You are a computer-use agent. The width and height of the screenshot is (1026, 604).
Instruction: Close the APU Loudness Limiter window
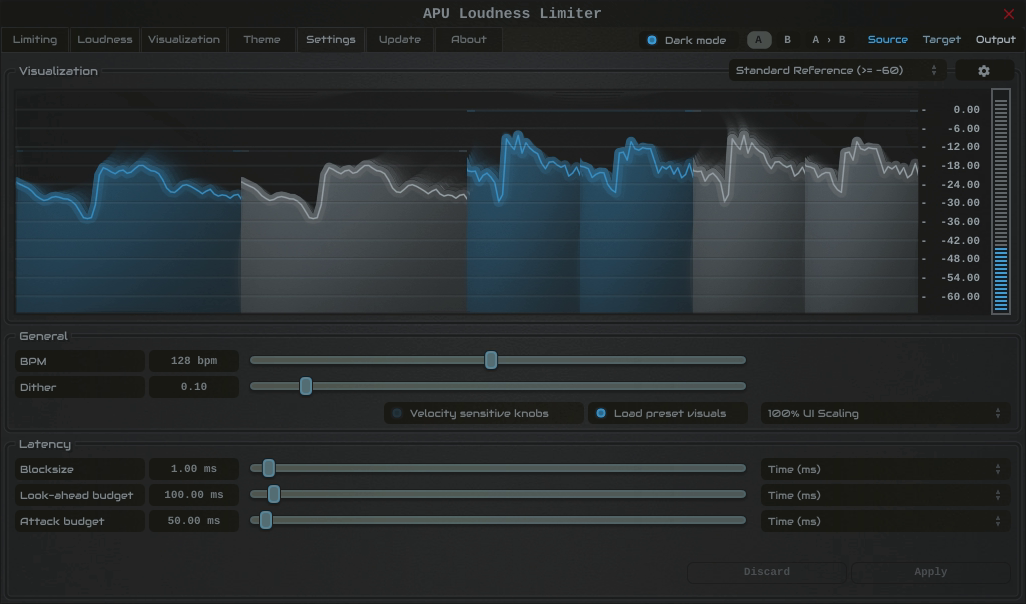coord(1008,14)
